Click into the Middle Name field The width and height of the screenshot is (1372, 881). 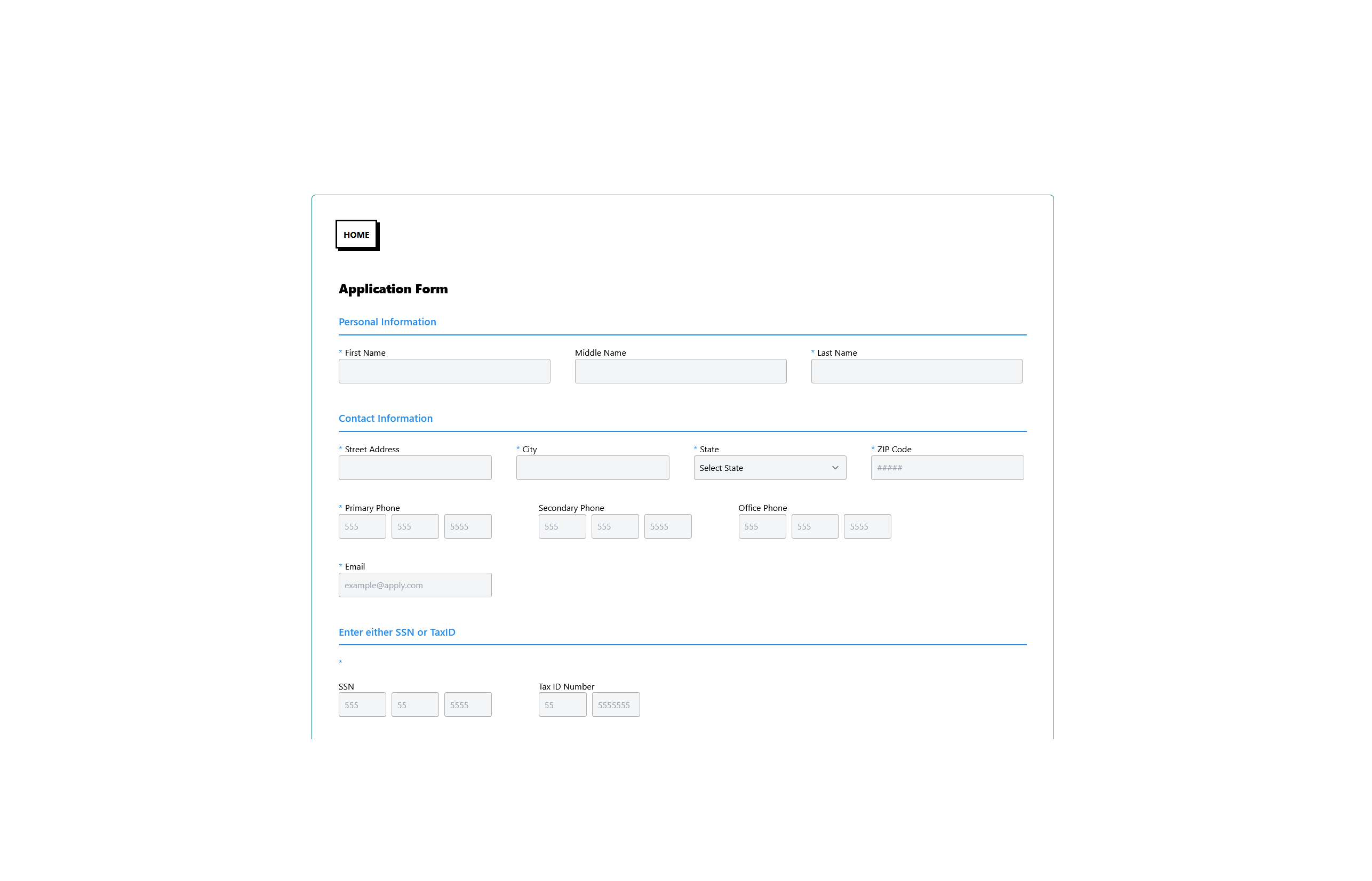[680, 371]
